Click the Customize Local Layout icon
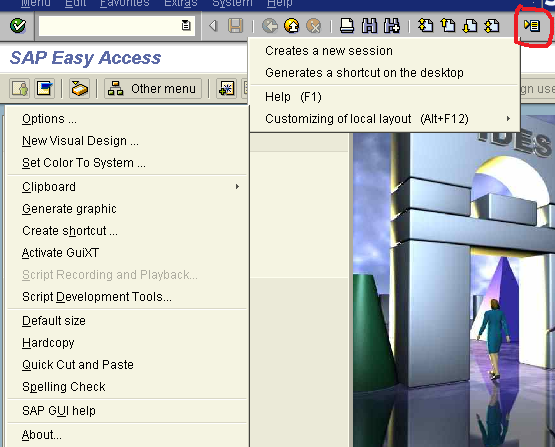 point(532,25)
